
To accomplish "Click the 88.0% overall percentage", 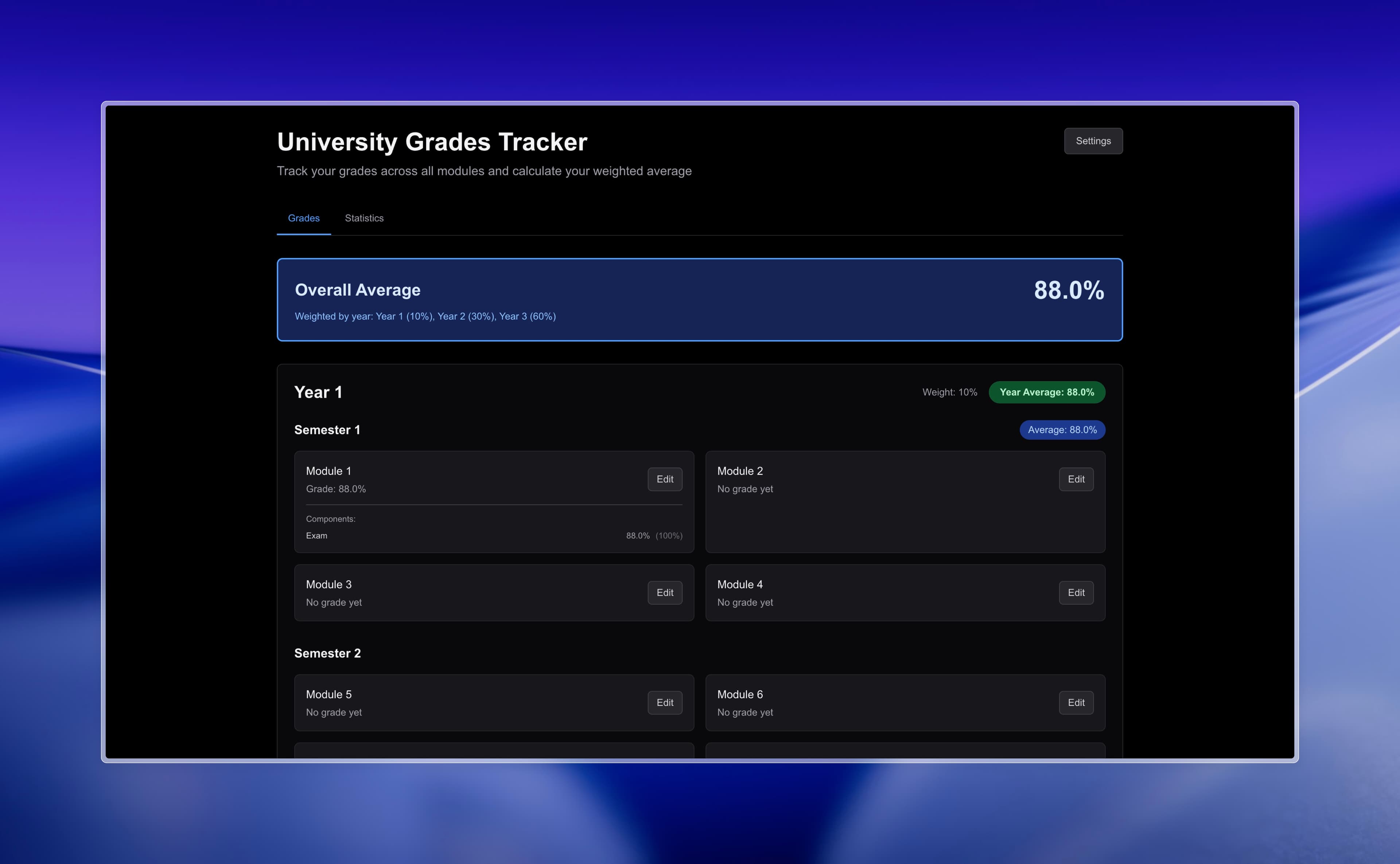I will pos(1069,290).
